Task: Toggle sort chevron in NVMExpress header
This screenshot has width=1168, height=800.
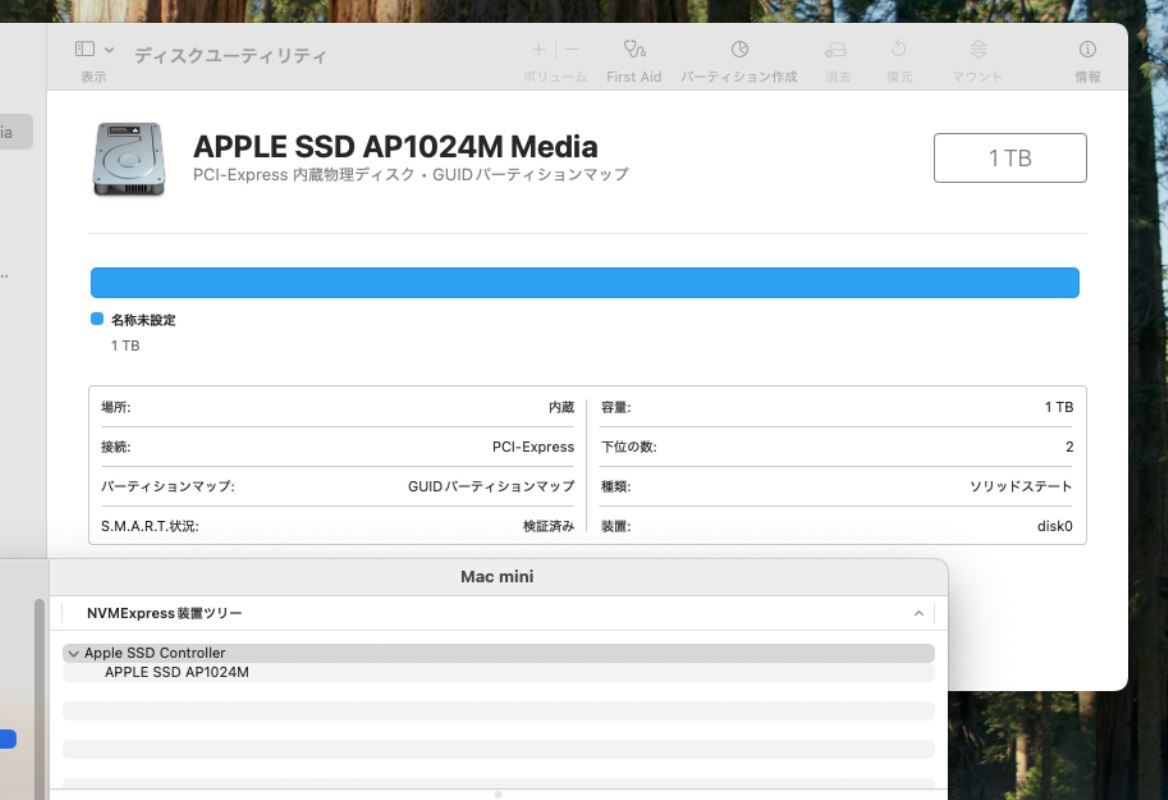Action: [918, 613]
